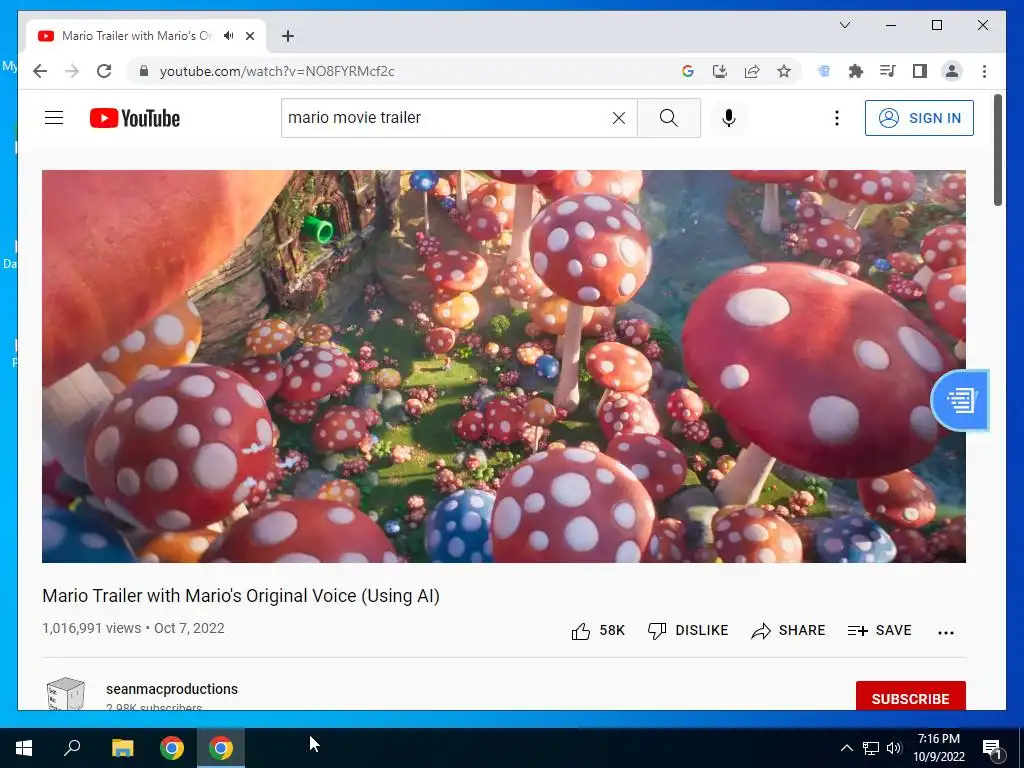Viewport: 1024px width, 768px height.
Task: Switch to first Chrome taskbar icon
Action: pos(172,748)
